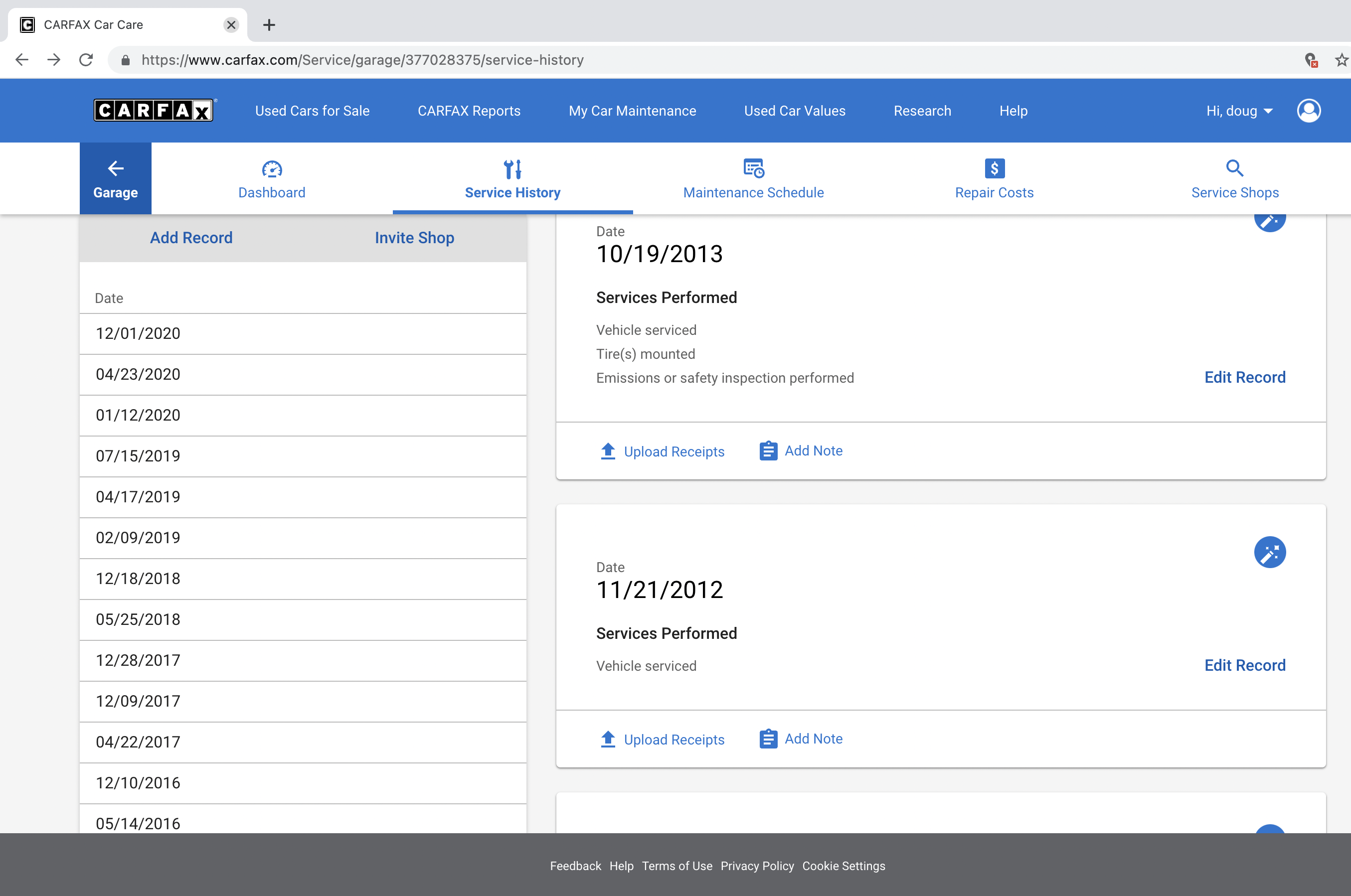1351x896 pixels.
Task: Select the 12/28/2017 date row
Action: [x=303, y=661]
